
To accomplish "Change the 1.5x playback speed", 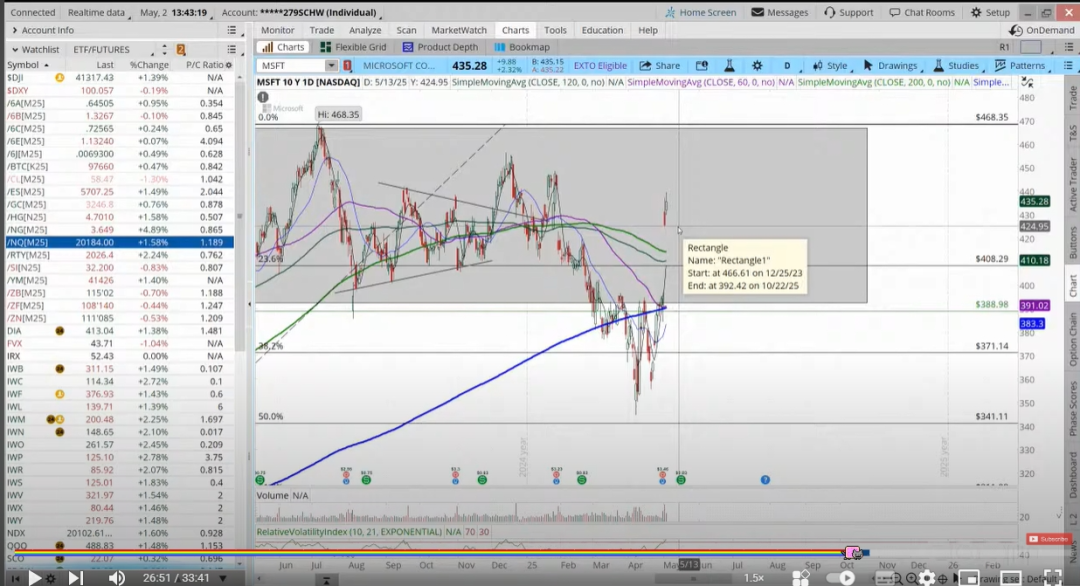I will 754,578.
